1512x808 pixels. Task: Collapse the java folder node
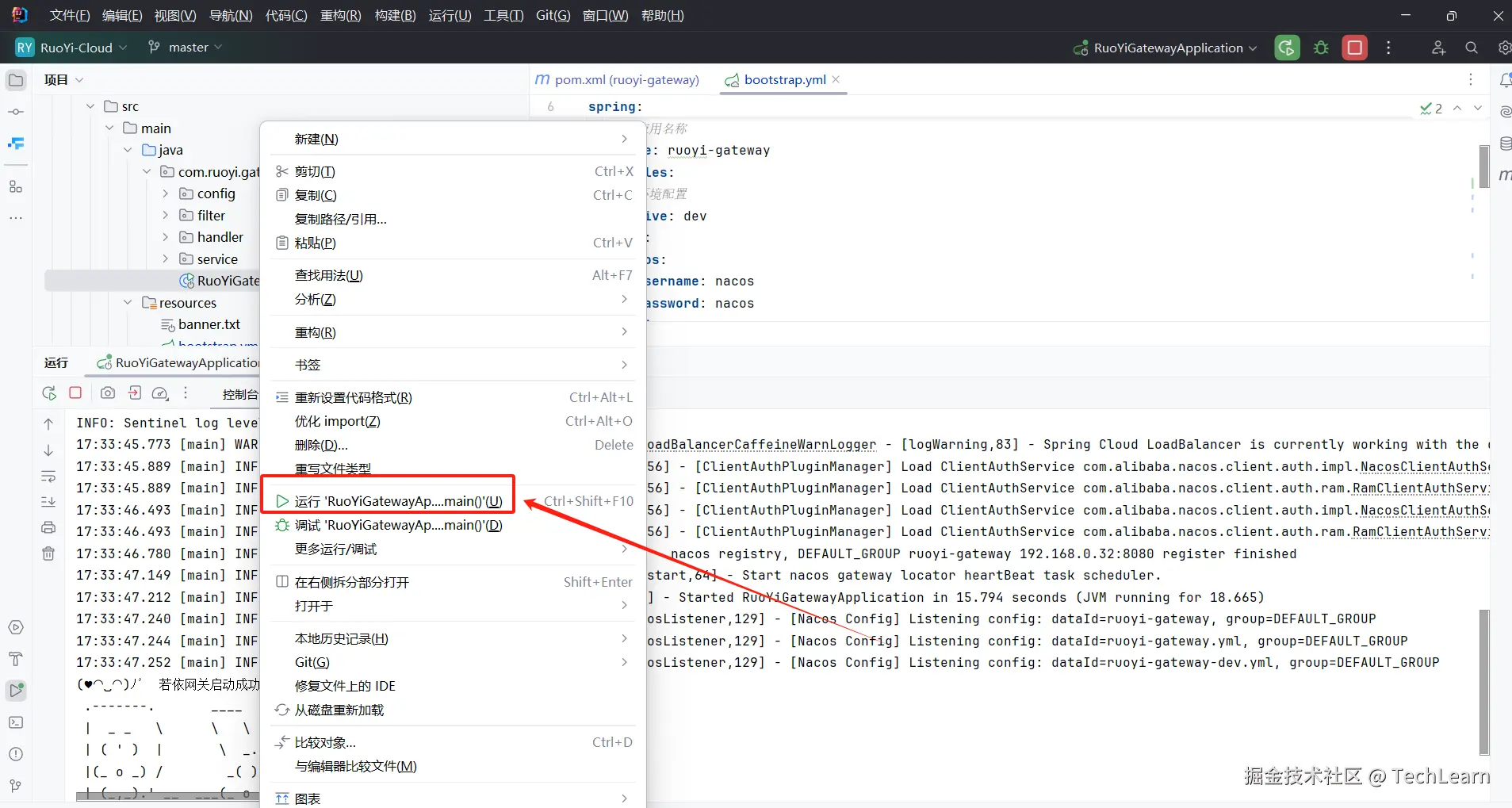[128, 150]
